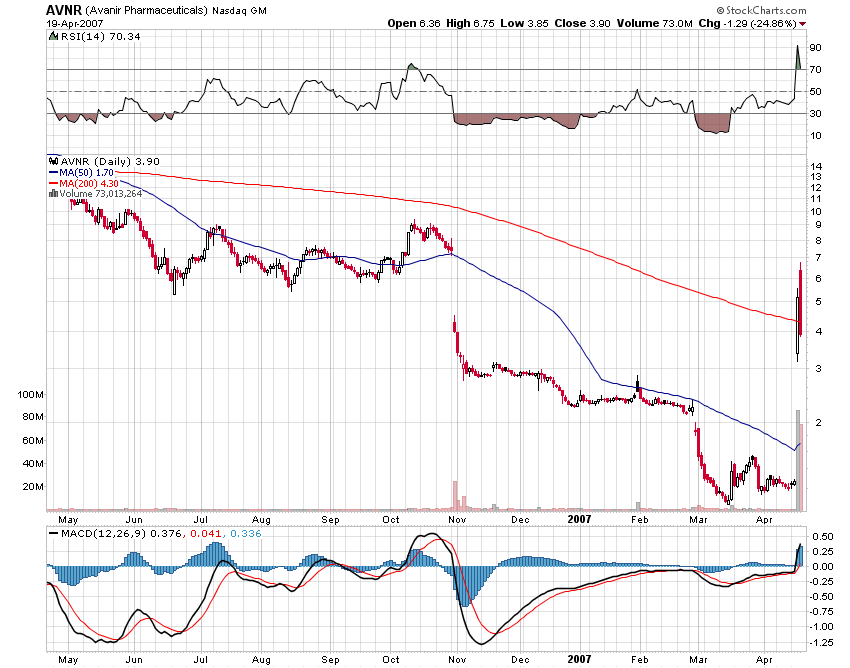The height and width of the screenshot is (668, 850).
Task: Click the red down arrow after Chg
Action: 803,24
